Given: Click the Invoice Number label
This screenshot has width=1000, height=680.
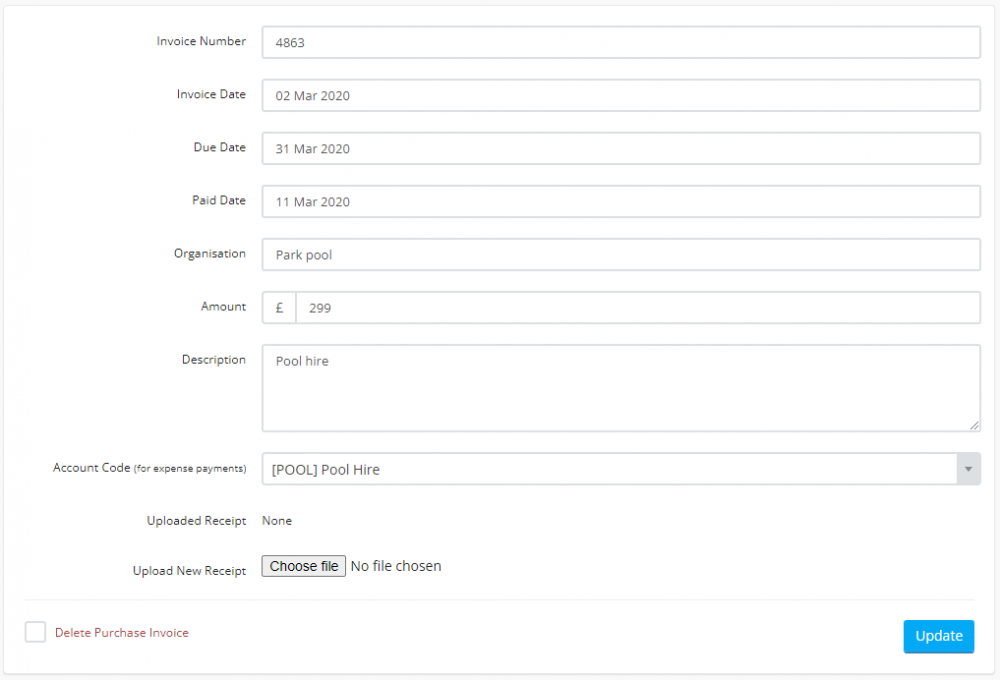Looking at the screenshot, I should tap(200, 41).
